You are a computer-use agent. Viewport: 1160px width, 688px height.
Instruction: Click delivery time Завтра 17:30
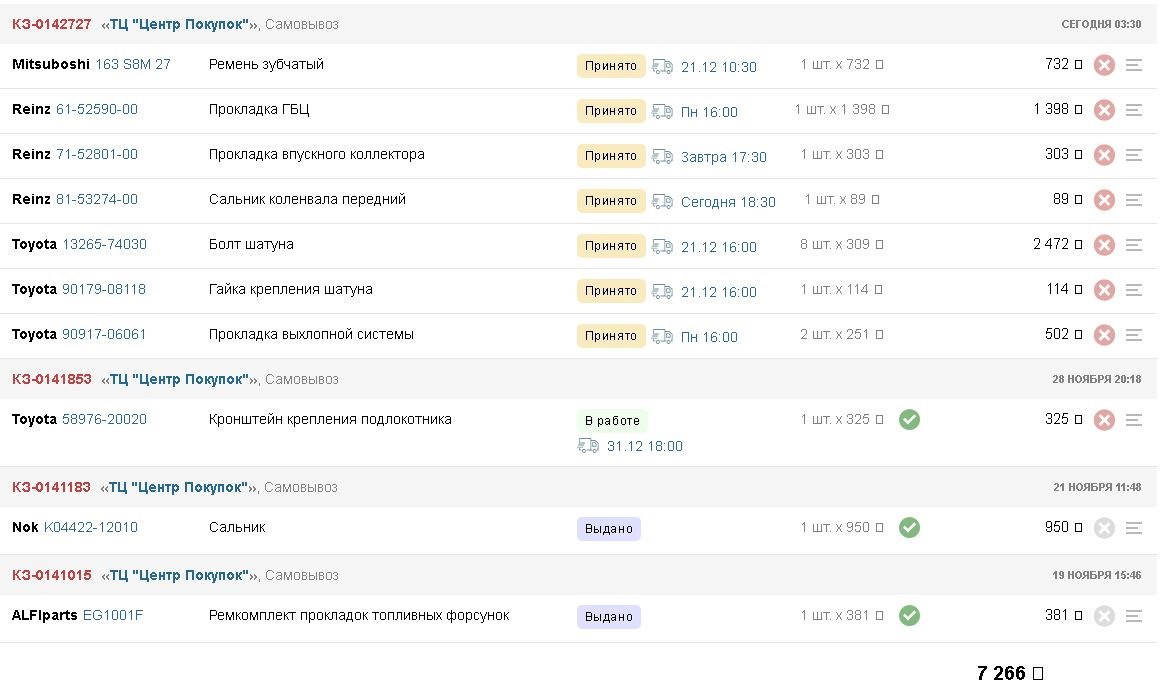pos(724,157)
